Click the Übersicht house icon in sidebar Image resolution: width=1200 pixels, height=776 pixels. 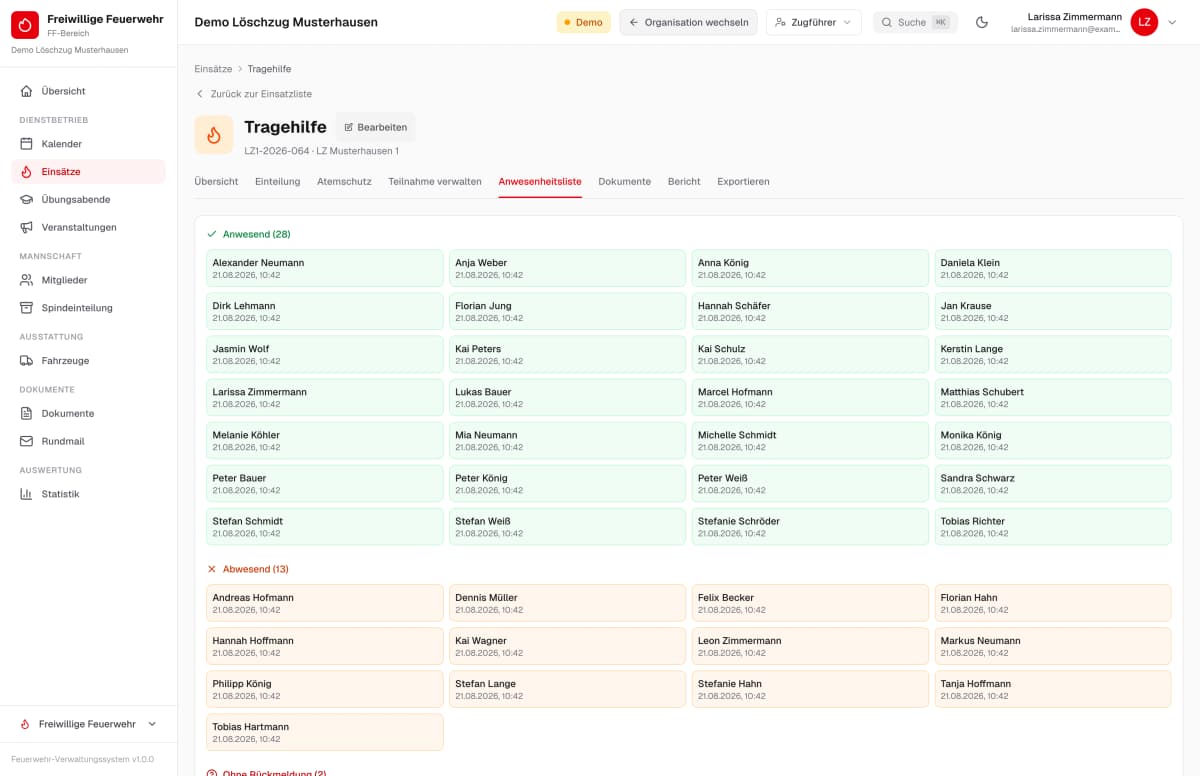[x=27, y=91]
